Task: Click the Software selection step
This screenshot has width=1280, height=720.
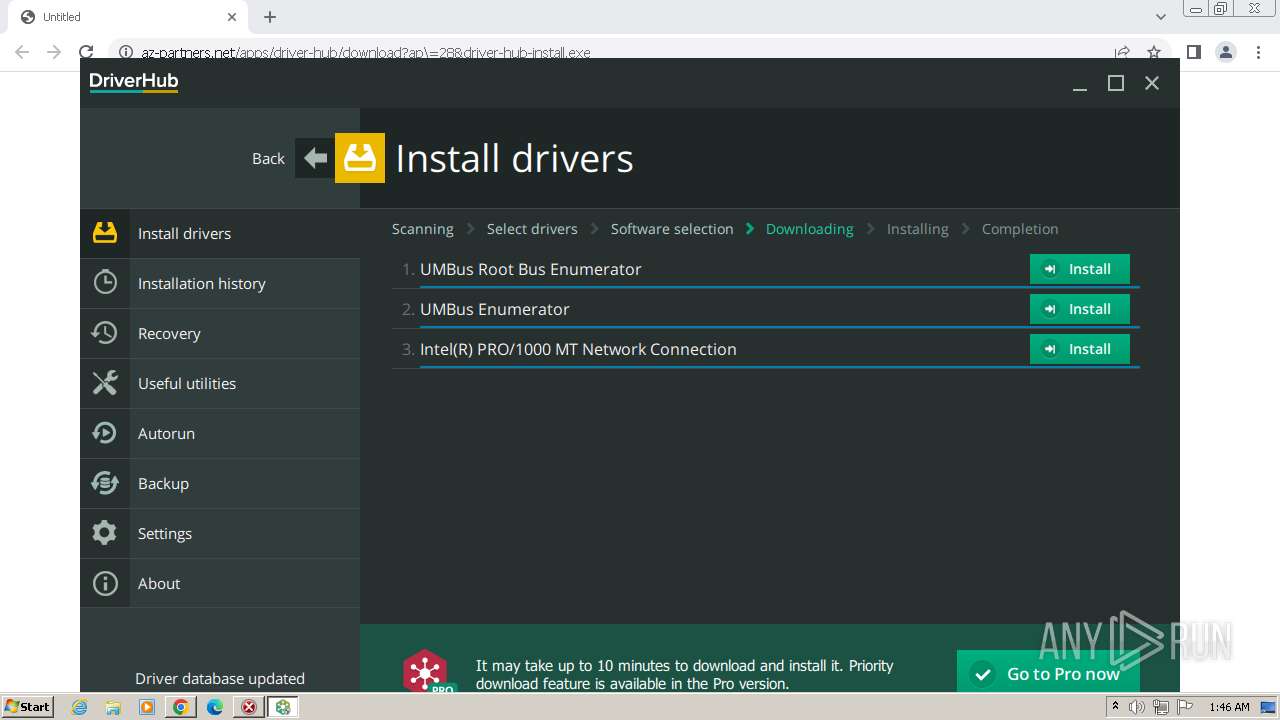Action: (672, 229)
